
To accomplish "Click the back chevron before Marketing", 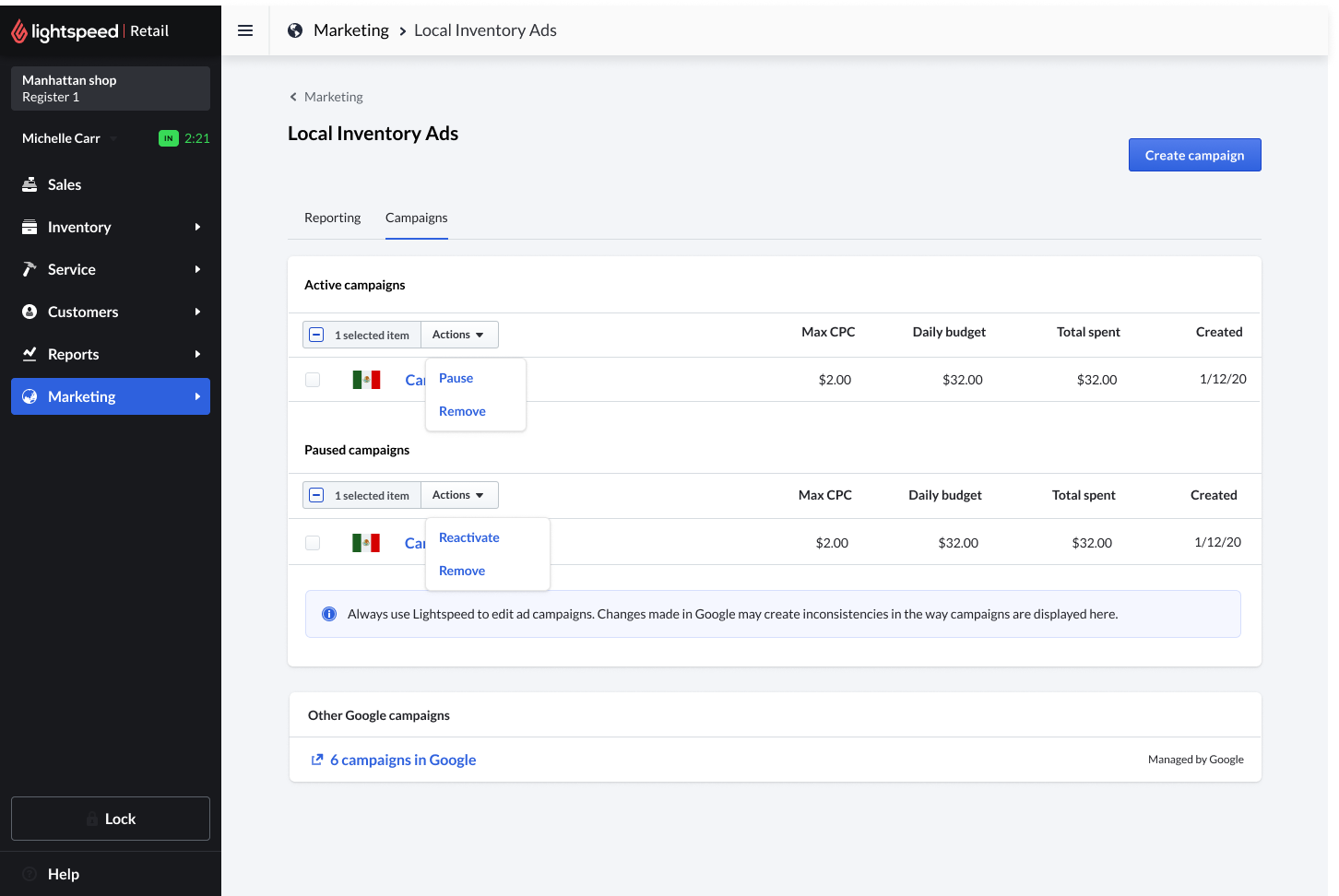I will [293, 97].
